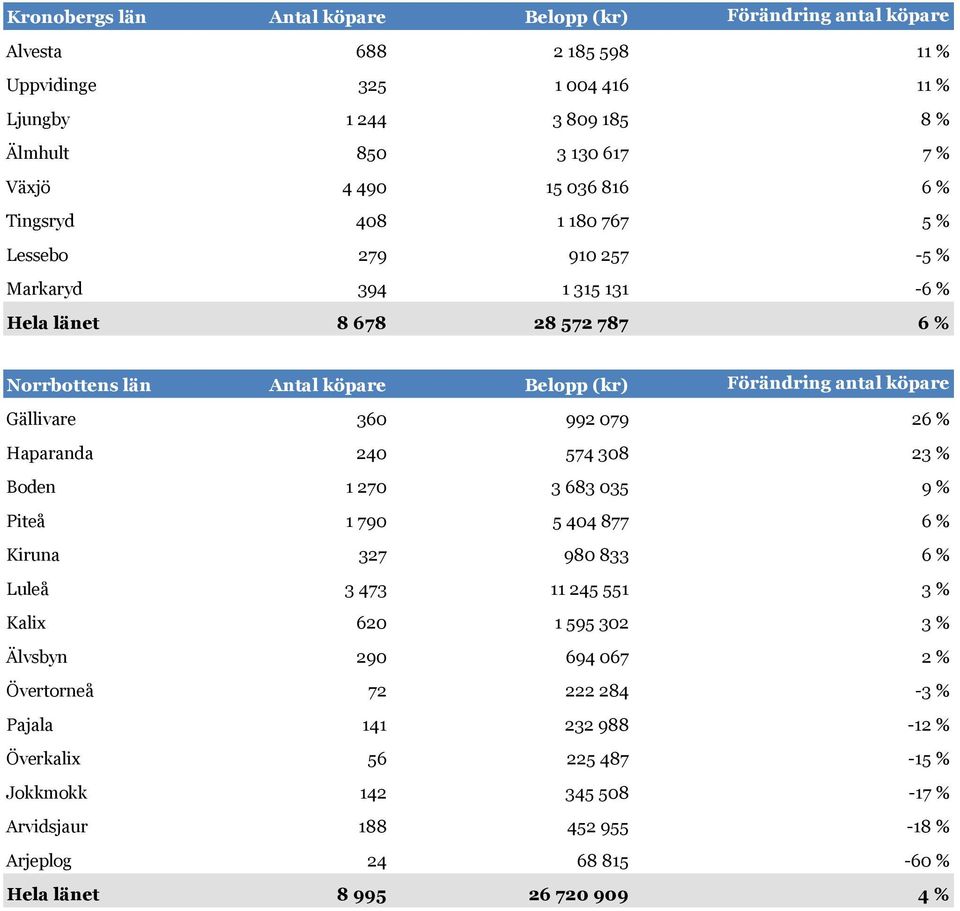Click Norrbotten Hela länet total 8 995
960x911 pixels.
click(361, 895)
